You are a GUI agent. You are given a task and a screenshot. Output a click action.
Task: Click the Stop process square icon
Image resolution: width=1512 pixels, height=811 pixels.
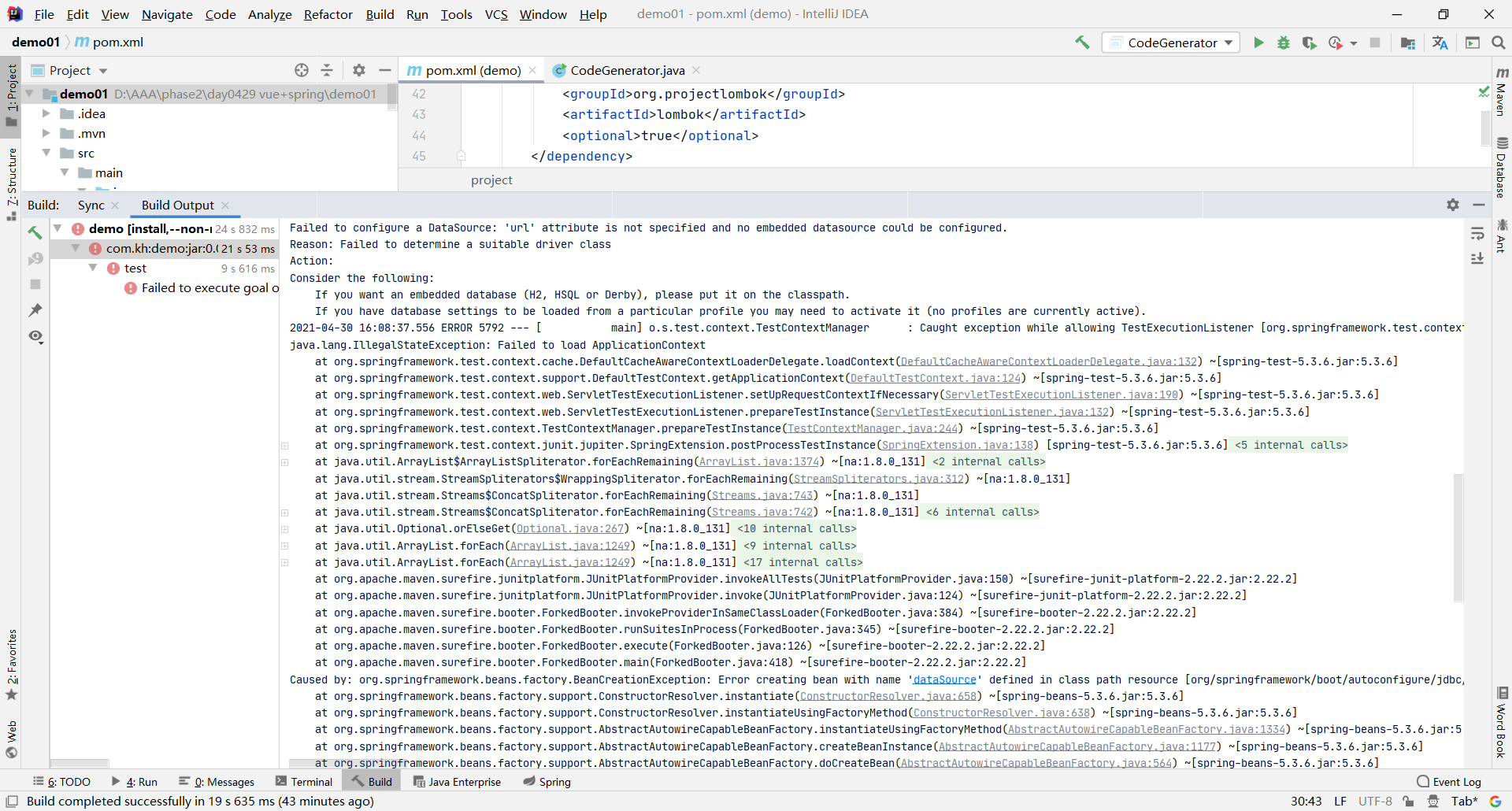[1375, 43]
